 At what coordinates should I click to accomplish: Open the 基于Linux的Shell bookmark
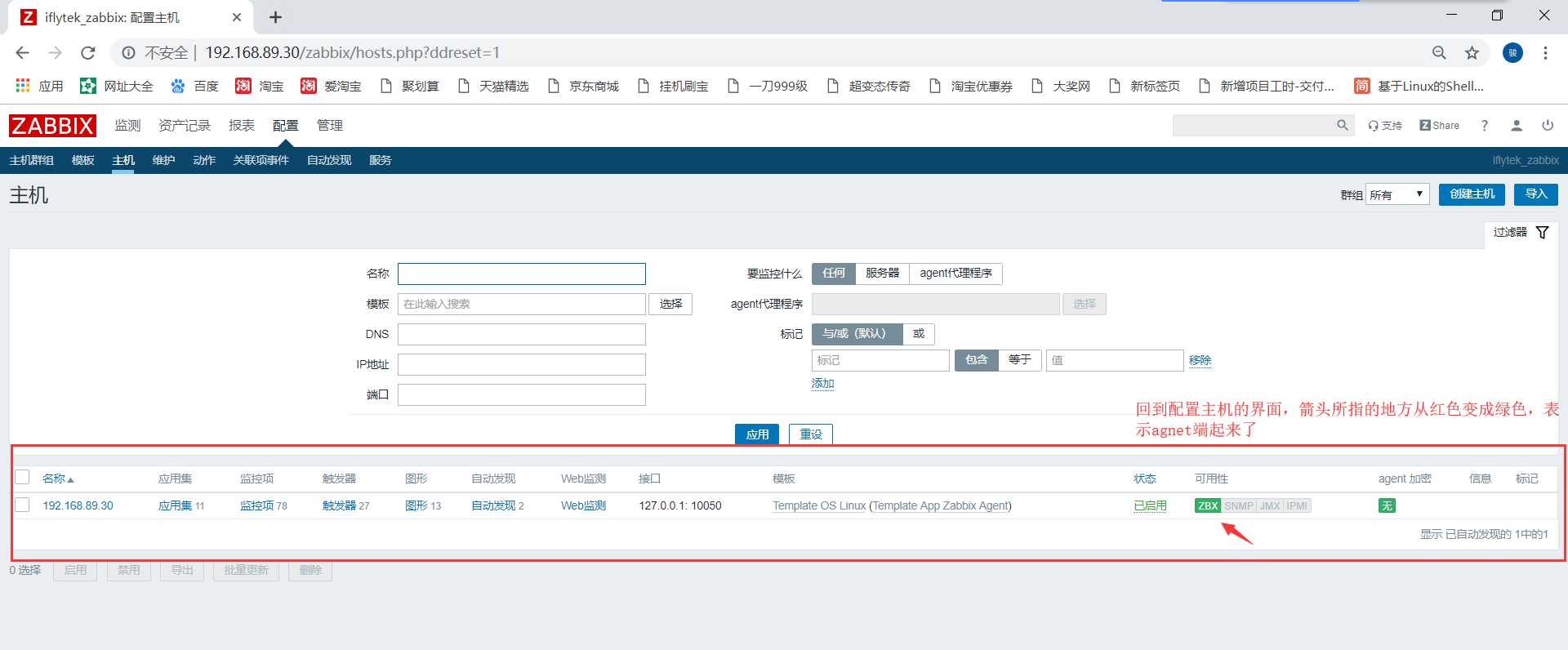point(1419,86)
